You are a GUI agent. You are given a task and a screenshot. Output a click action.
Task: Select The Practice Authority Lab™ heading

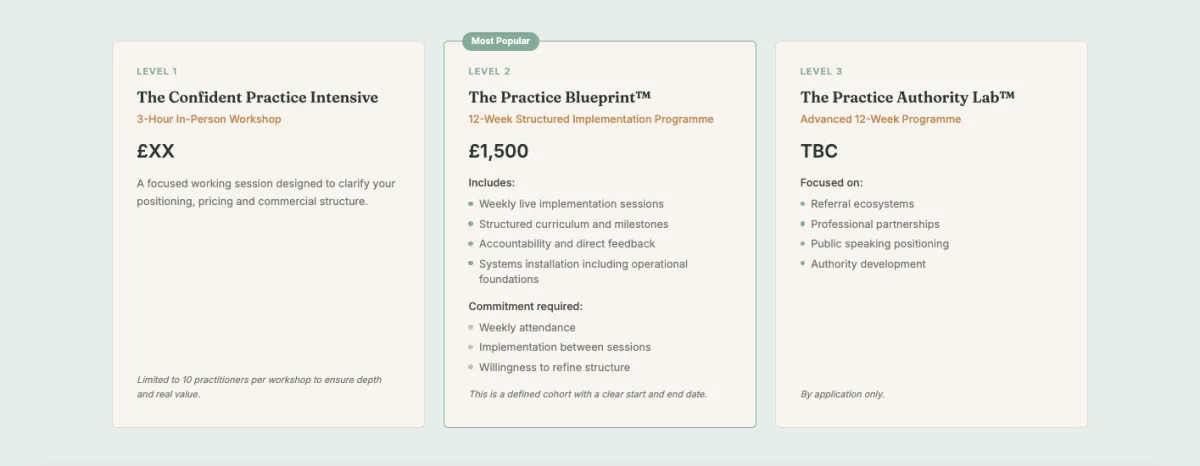coord(908,98)
